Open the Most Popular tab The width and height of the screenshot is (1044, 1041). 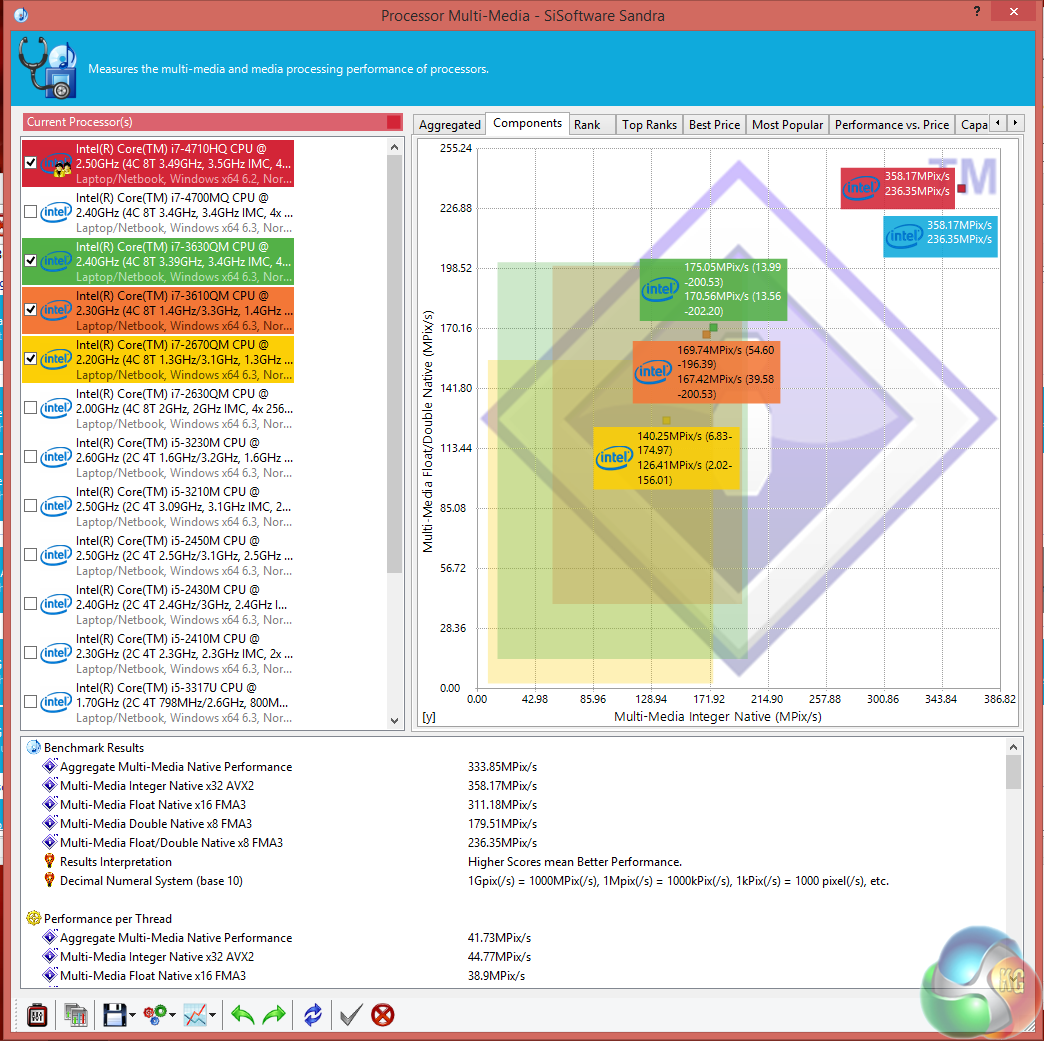(x=787, y=125)
